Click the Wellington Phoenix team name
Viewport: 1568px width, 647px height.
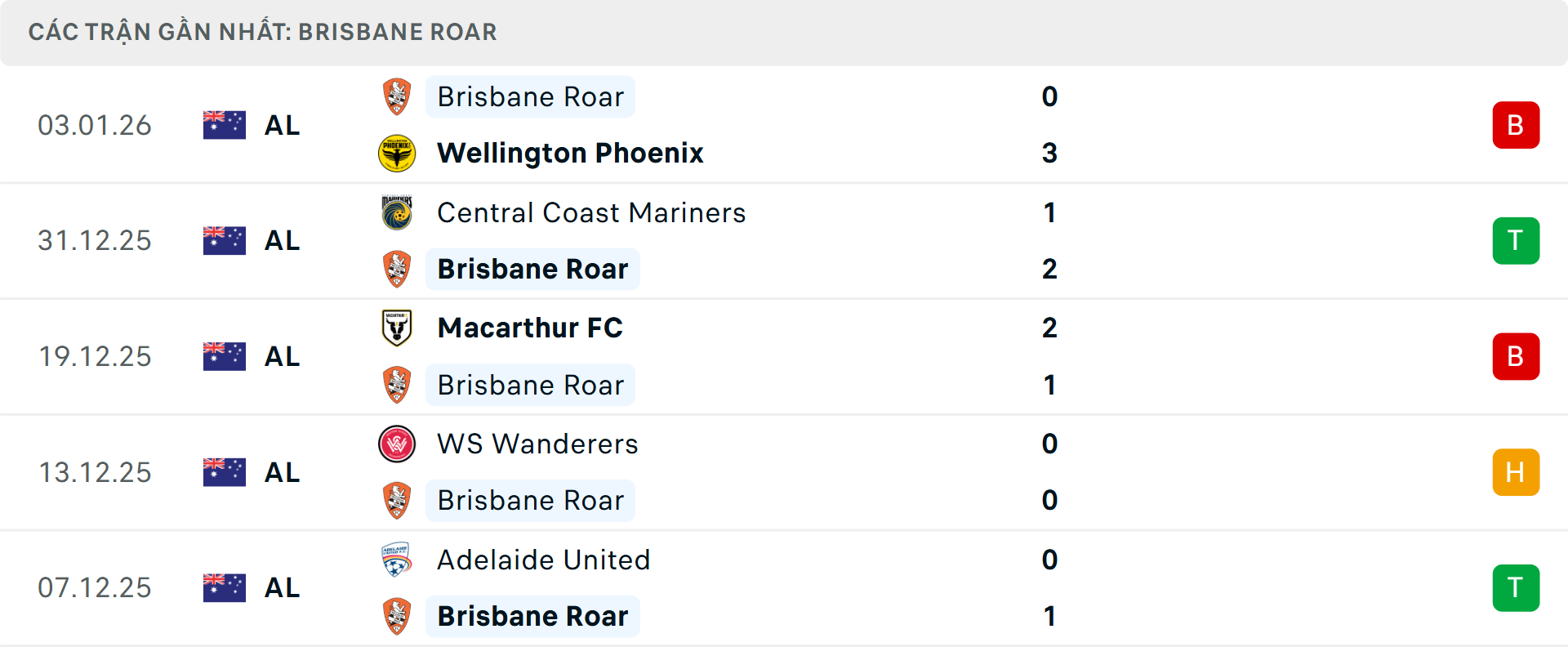coord(570,153)
